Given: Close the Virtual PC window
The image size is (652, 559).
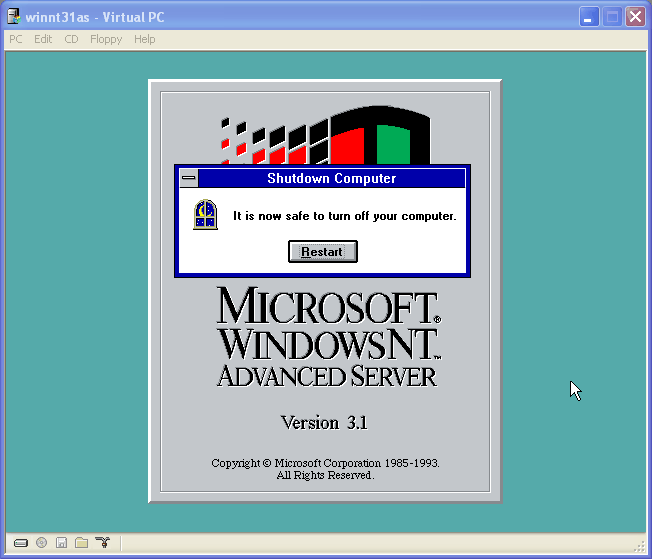Looking at the screenshot, I should click(635, 17).
